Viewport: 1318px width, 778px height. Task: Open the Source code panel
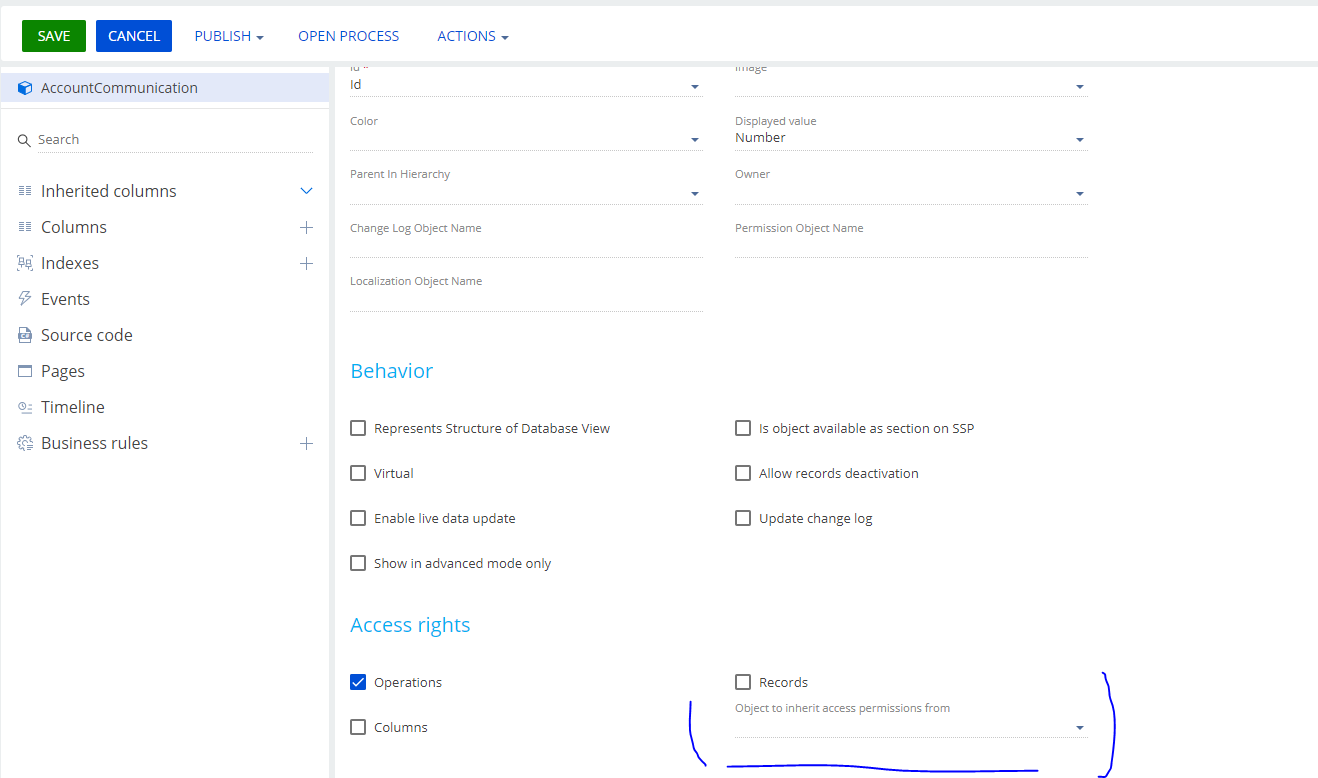[86, 334]
